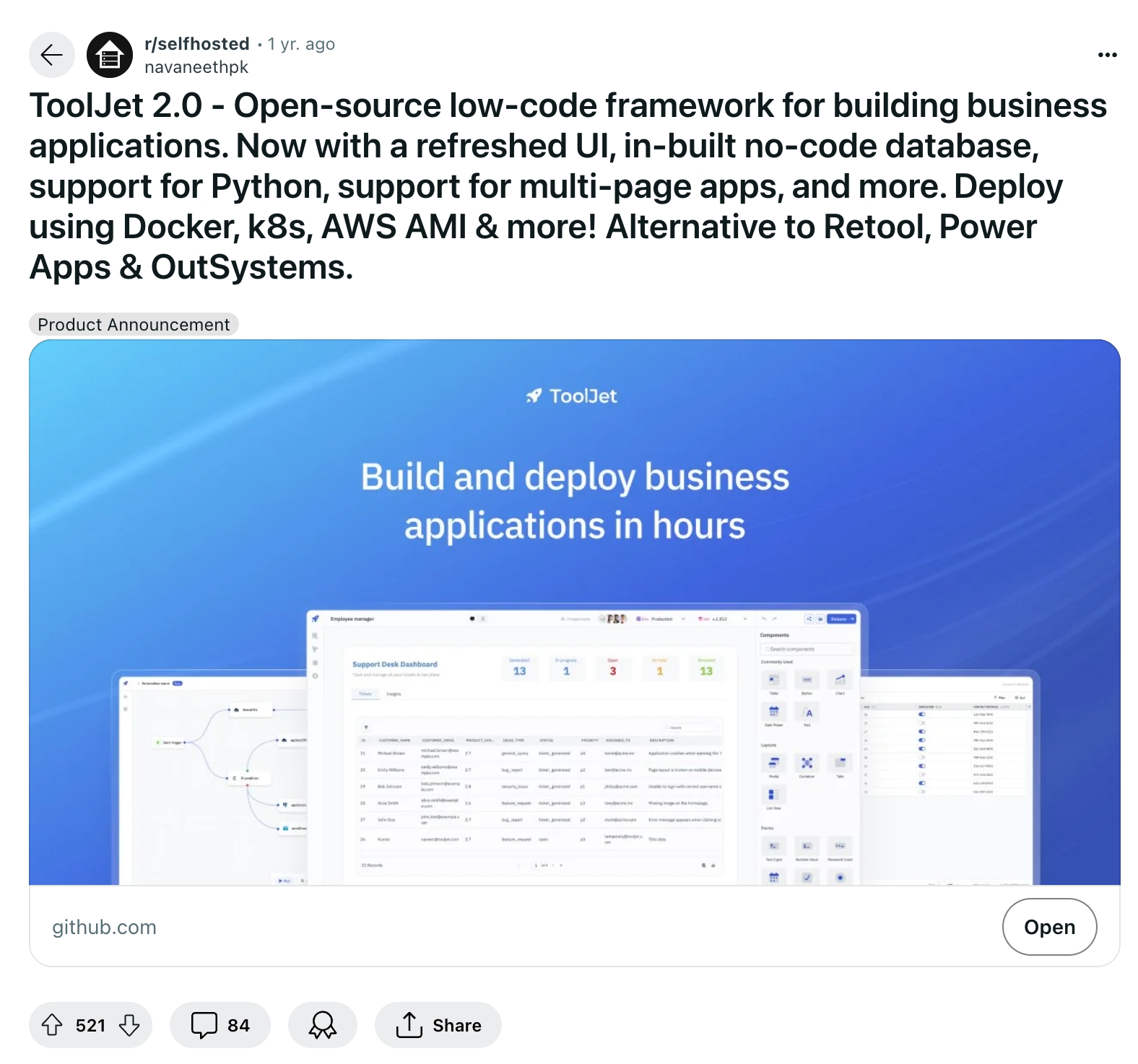
Task: Filter by Product Announcement flair
Action: coord(134,325)
